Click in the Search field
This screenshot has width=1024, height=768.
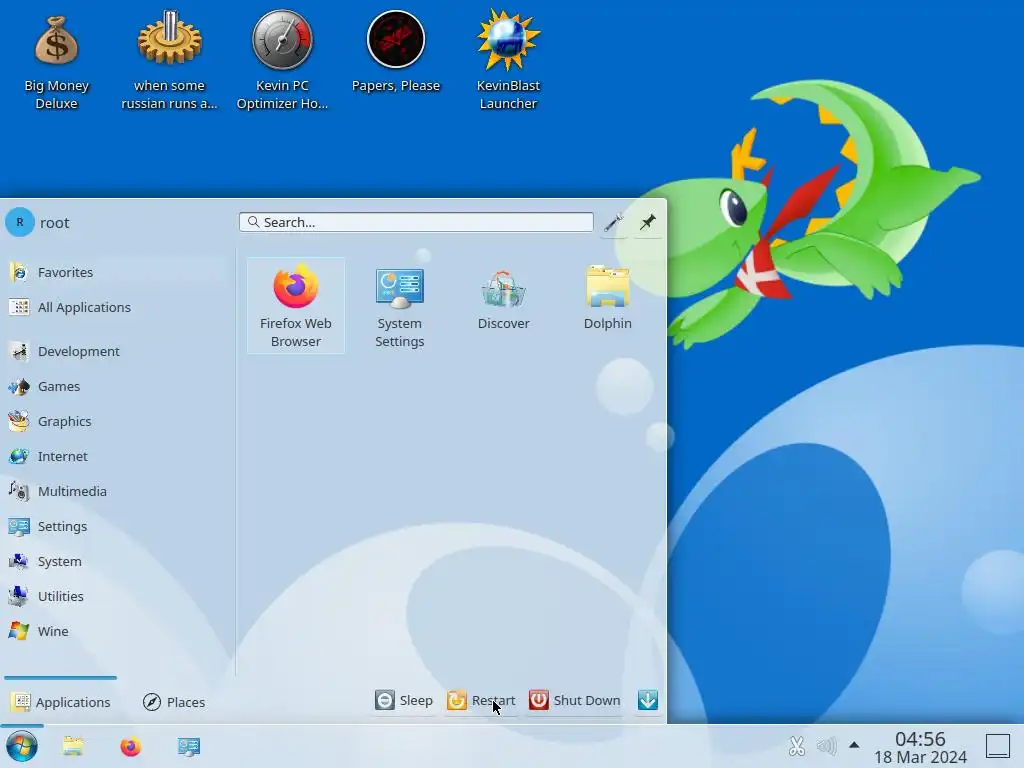coord(416,222)
